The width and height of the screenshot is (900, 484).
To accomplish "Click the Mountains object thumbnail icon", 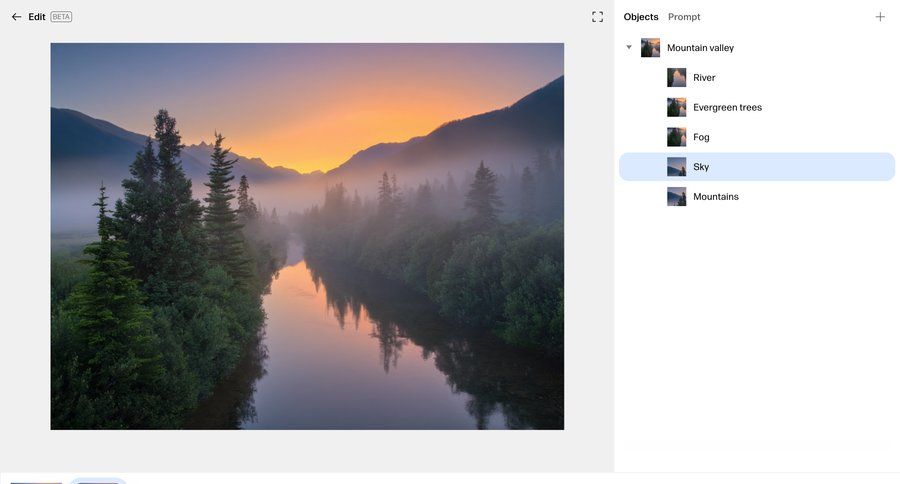I will pos(677,197).
